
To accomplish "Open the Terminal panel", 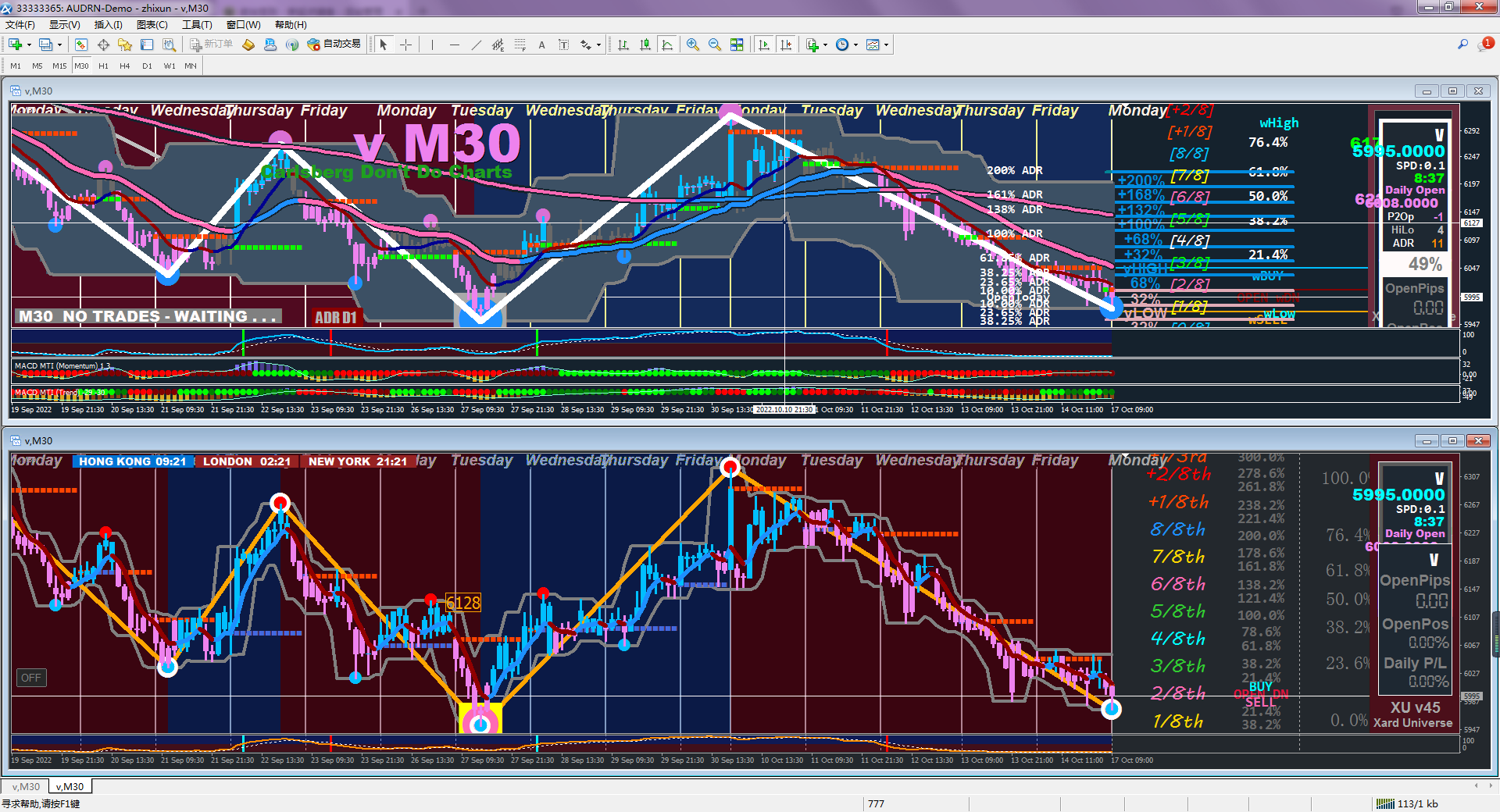I will click(147, 45).
